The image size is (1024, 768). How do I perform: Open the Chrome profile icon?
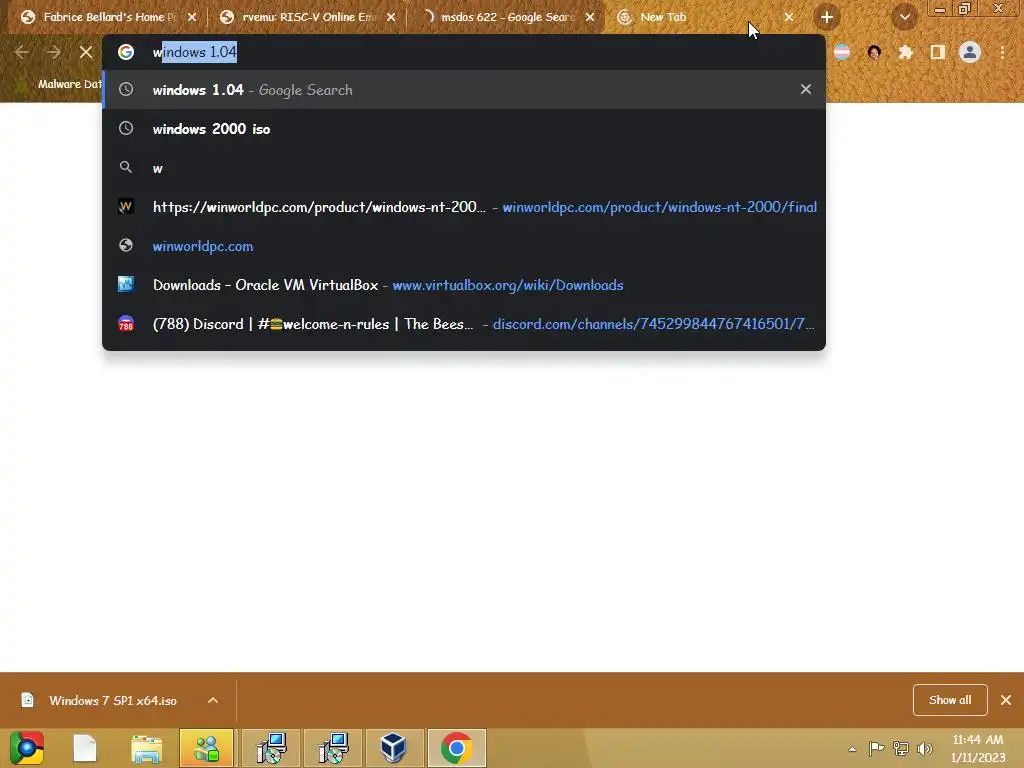pos(970,52)
